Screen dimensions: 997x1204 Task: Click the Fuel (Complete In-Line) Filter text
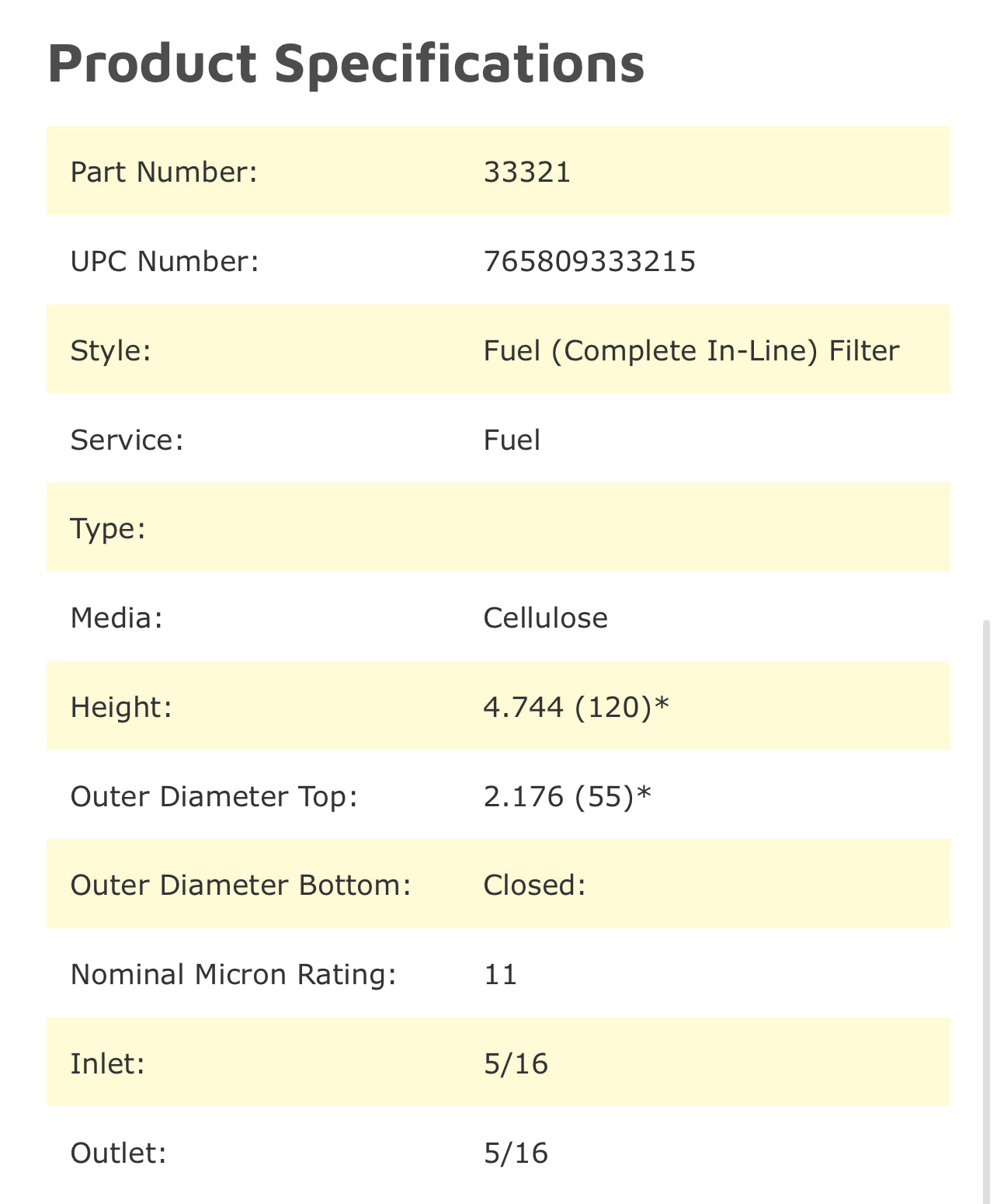[x=691, y=350]
